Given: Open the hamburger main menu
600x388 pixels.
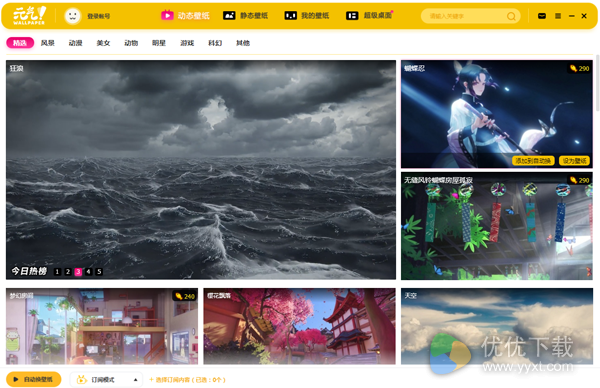Looking at the screenshot, I should [x=558, y=16].
